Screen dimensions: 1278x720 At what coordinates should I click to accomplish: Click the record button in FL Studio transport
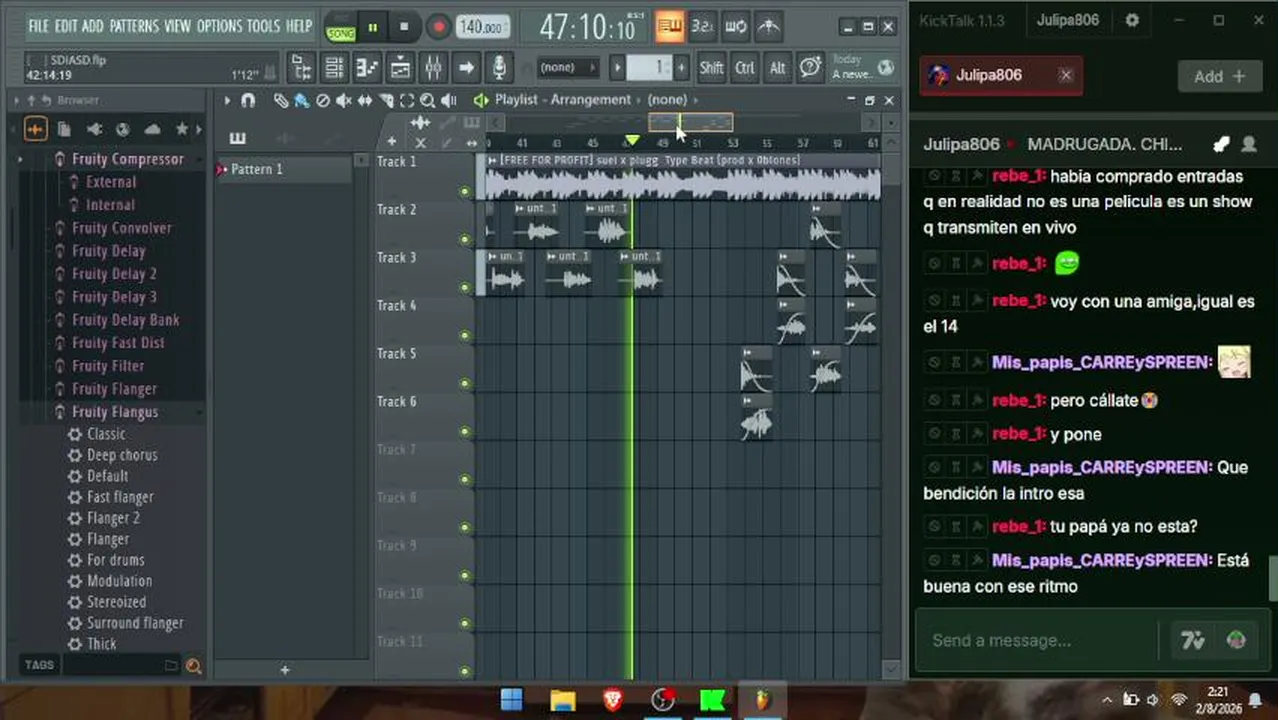click(437, 28)
